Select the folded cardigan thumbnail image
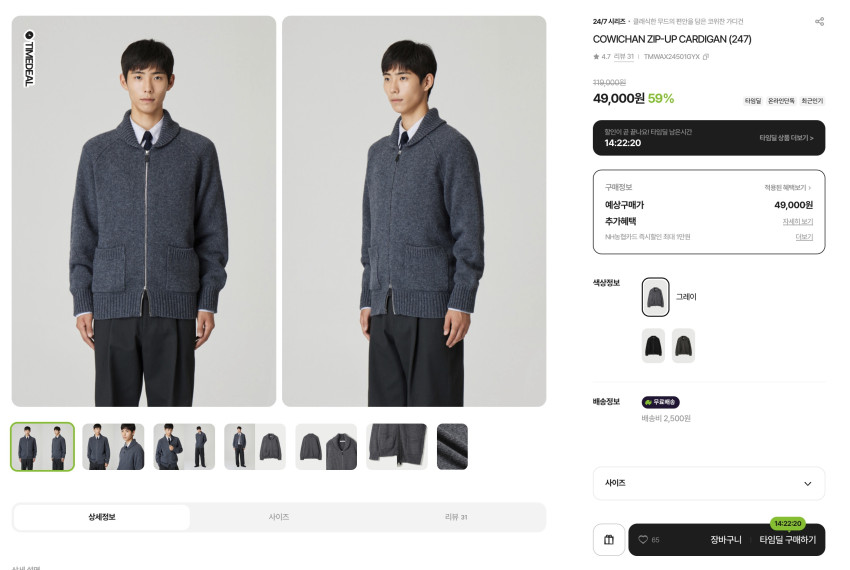The image size is (850, 570). (397, 446)
